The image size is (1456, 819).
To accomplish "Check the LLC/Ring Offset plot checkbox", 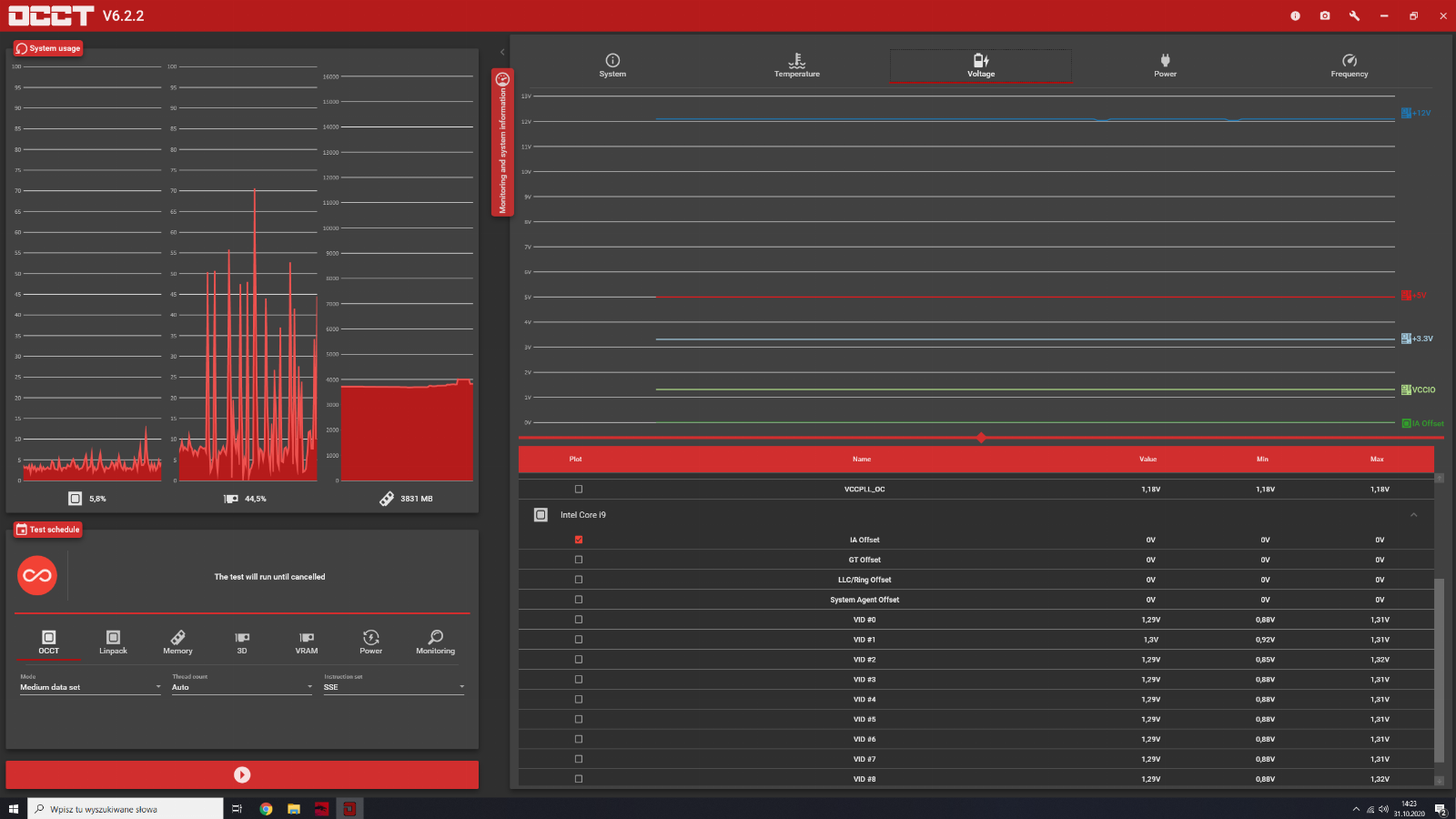I will point(579,580).
